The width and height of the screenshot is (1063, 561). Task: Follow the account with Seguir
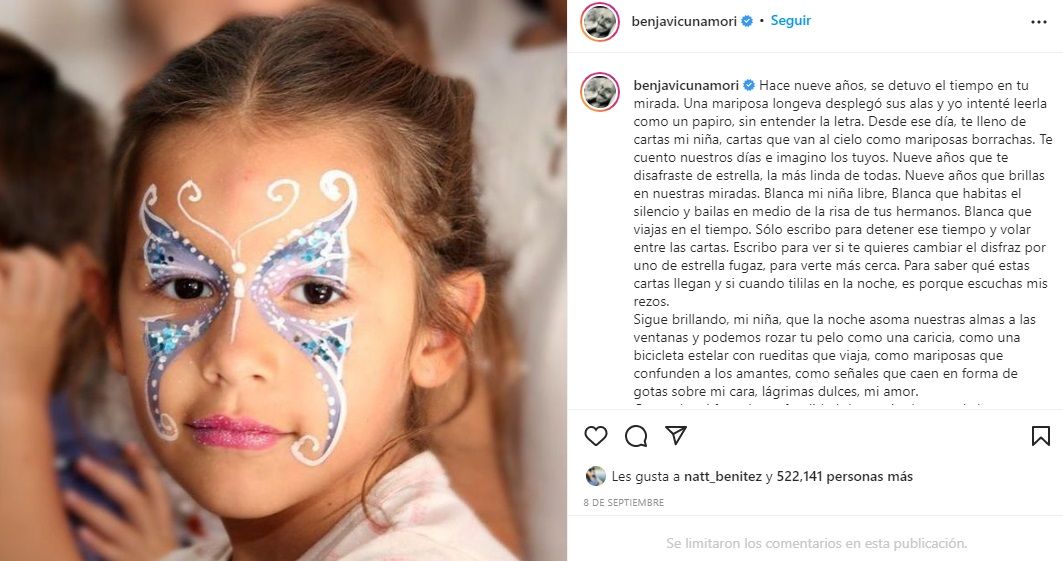point(790,21)
